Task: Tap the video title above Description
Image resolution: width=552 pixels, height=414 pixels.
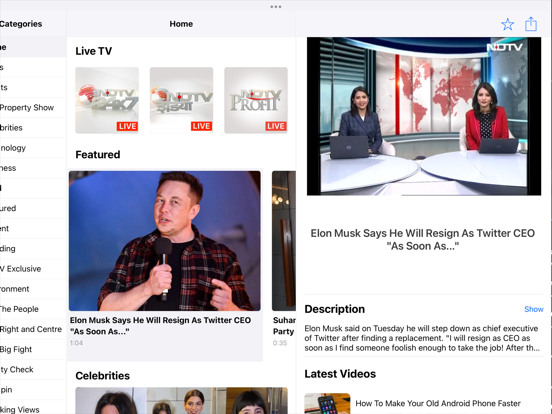Action: click(423, 240)
